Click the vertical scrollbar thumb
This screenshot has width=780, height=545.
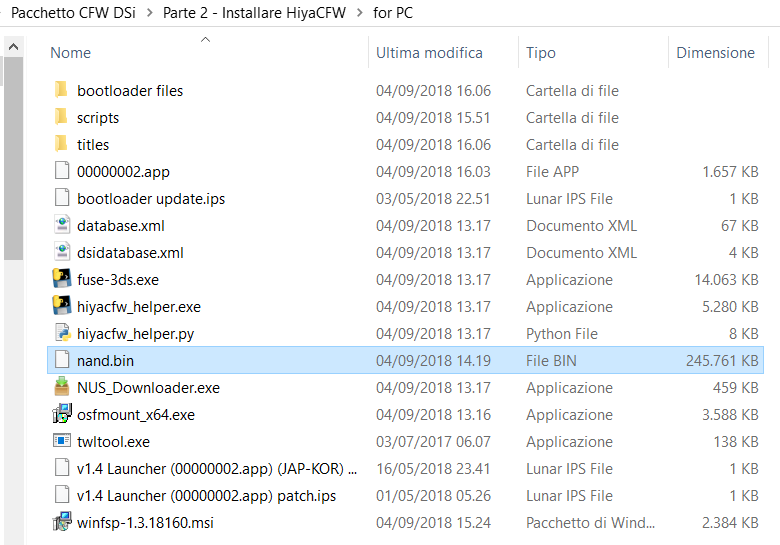coord(13,158)
